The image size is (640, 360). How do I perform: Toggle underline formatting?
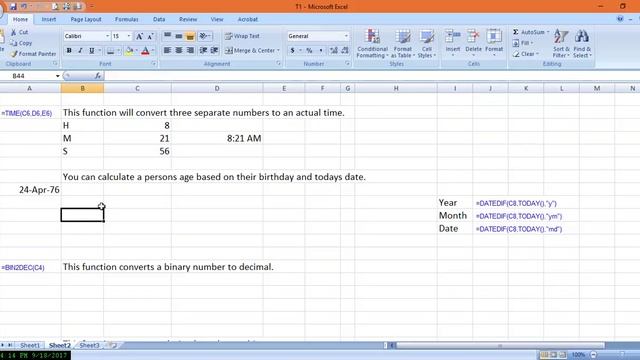tap(91, 51)
